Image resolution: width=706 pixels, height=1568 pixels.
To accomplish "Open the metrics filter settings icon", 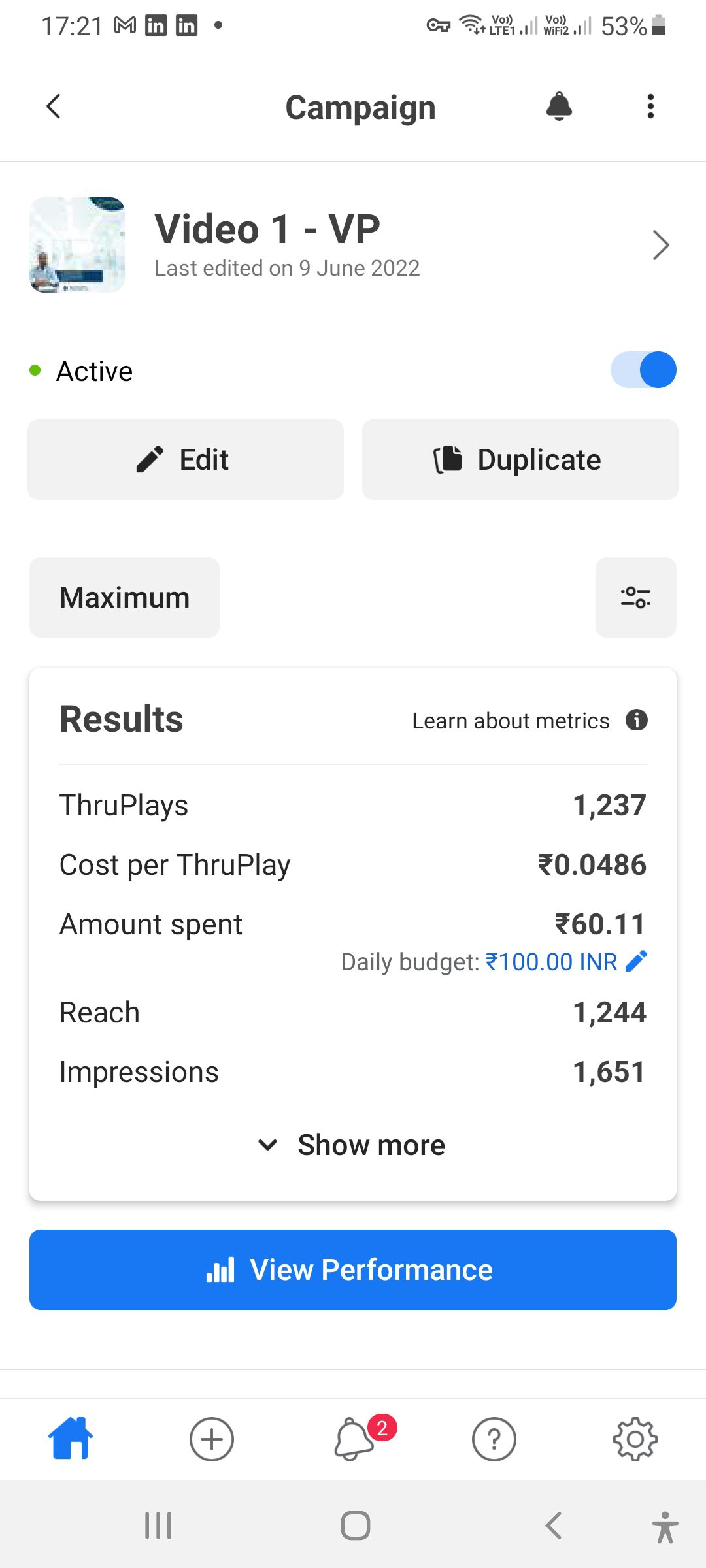I will 635,597.
